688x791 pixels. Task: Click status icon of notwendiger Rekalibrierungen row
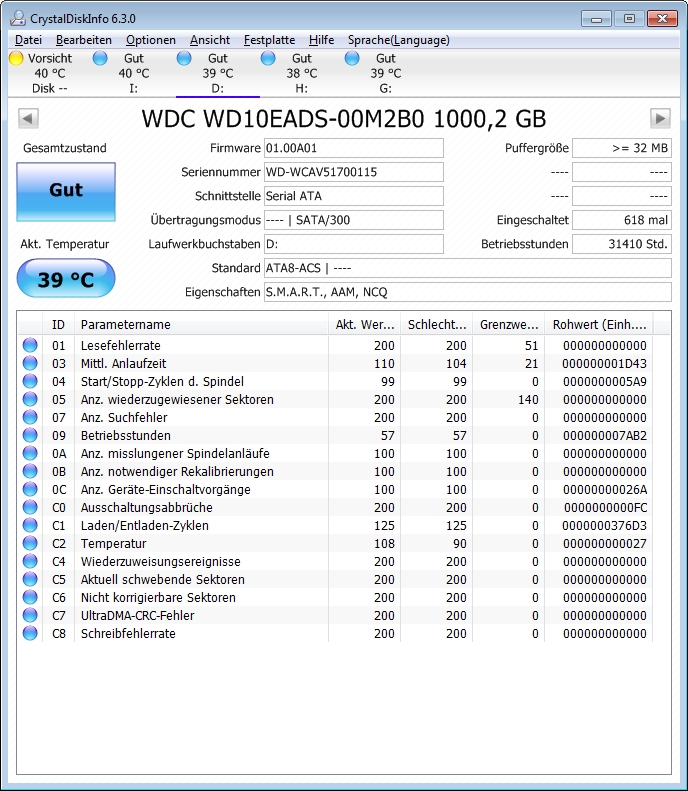(30, 471)
